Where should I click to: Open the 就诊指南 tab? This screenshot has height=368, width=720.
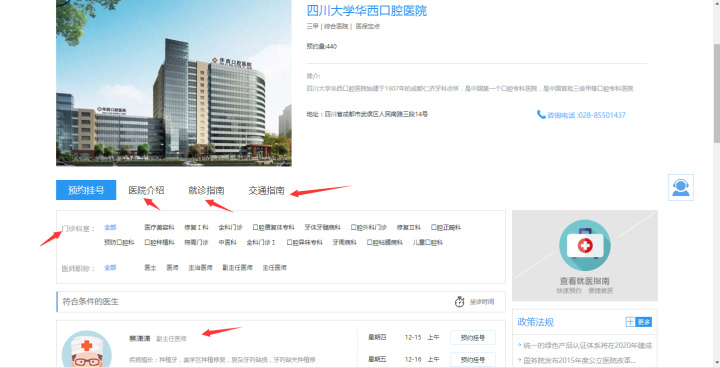point(206,190)
